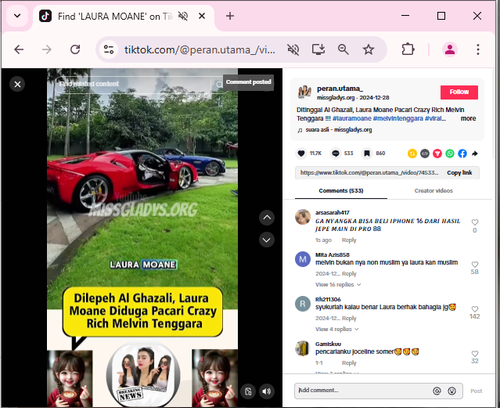Click the Add comment input field
Viewport: 500px width, 408px height.
click(363, 391)
